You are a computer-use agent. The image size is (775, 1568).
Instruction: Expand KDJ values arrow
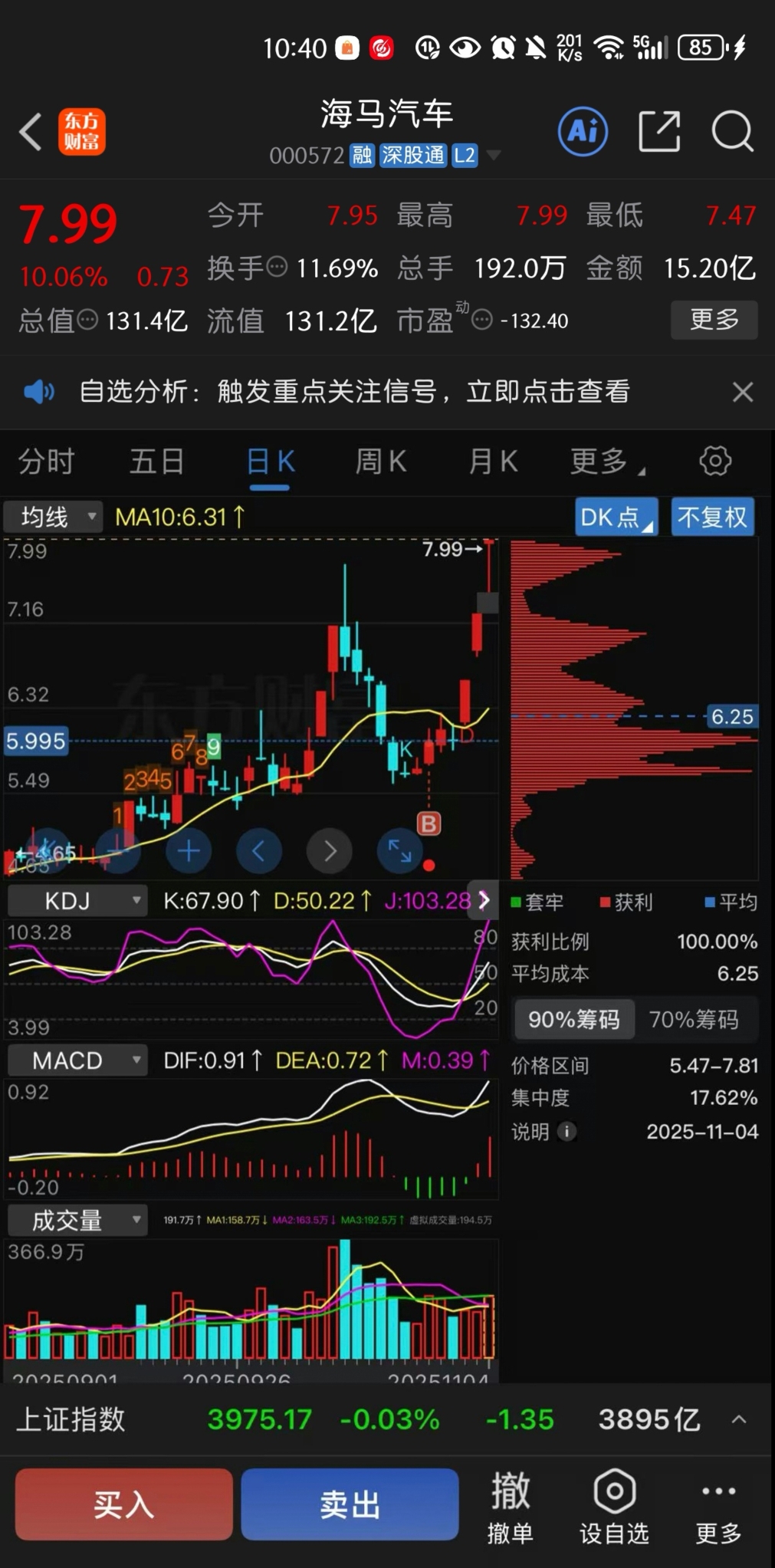pos(484,900)
